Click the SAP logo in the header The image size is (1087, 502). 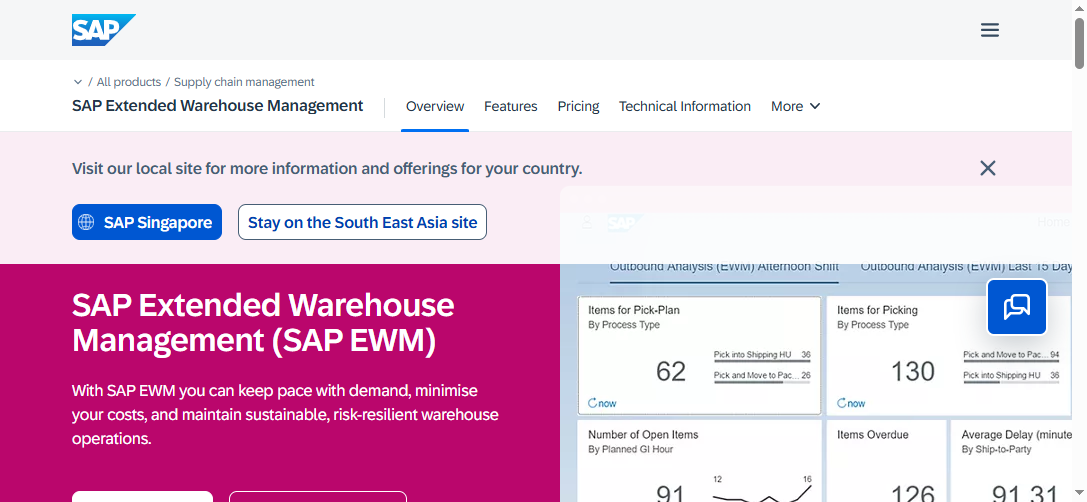click(x=103, y=30)
